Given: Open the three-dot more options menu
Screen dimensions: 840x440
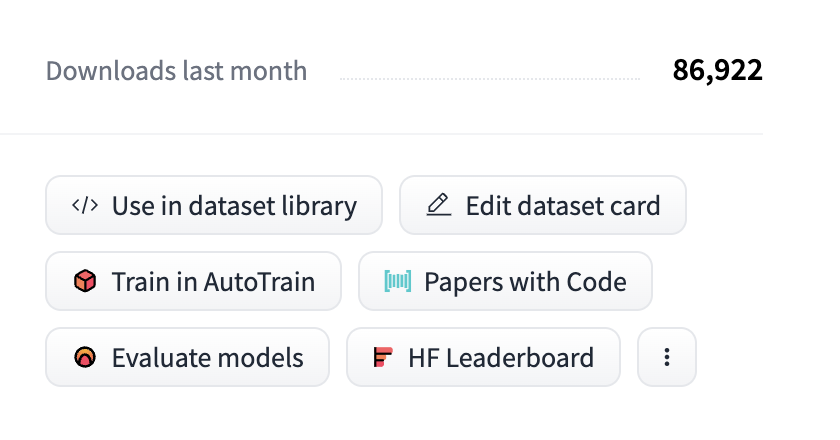Looking at the screenshot, I should [667, 357].
